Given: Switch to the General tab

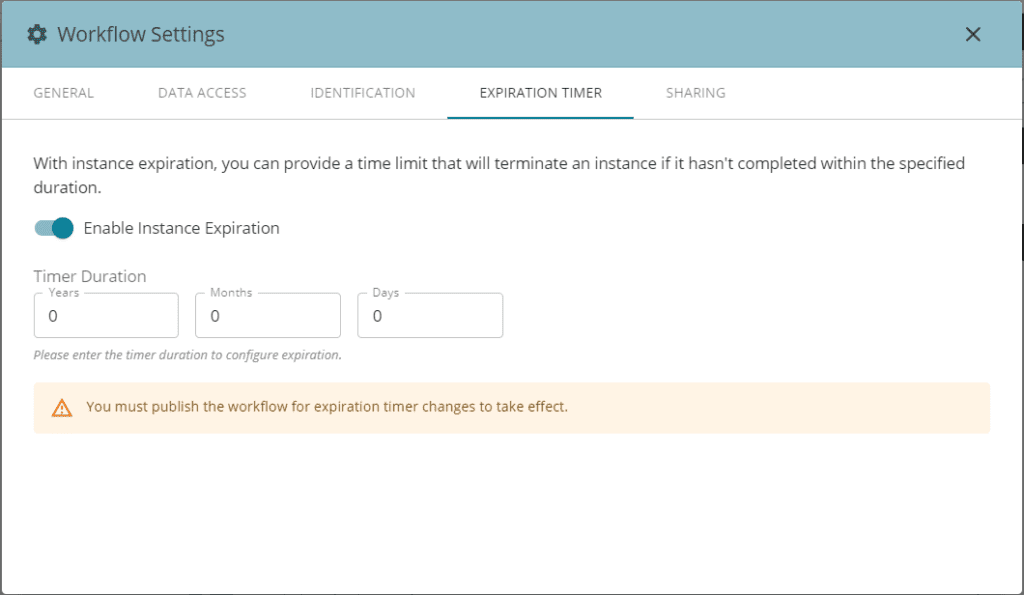Looking at the screenshot, I should coord(64,93).
